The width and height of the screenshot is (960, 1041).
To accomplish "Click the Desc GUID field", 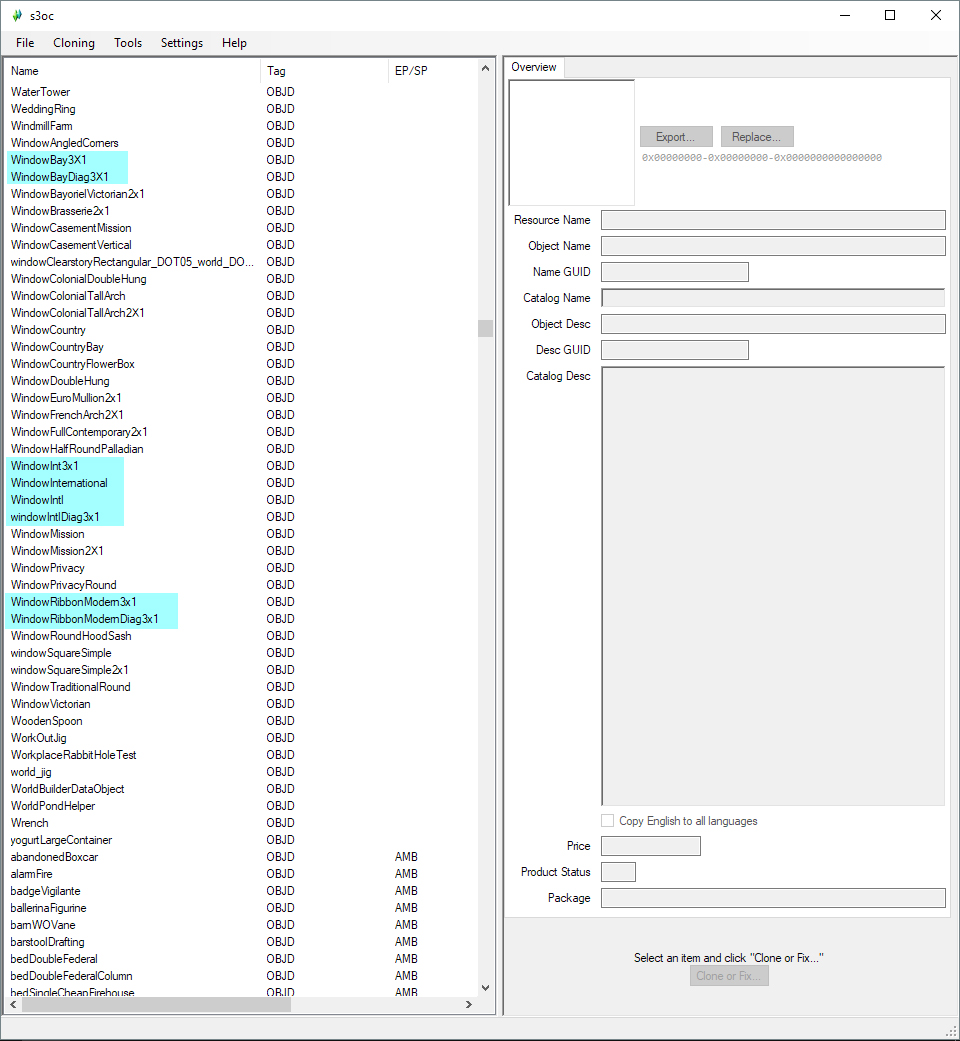I will pyautogui.click(x=675, y=350).
